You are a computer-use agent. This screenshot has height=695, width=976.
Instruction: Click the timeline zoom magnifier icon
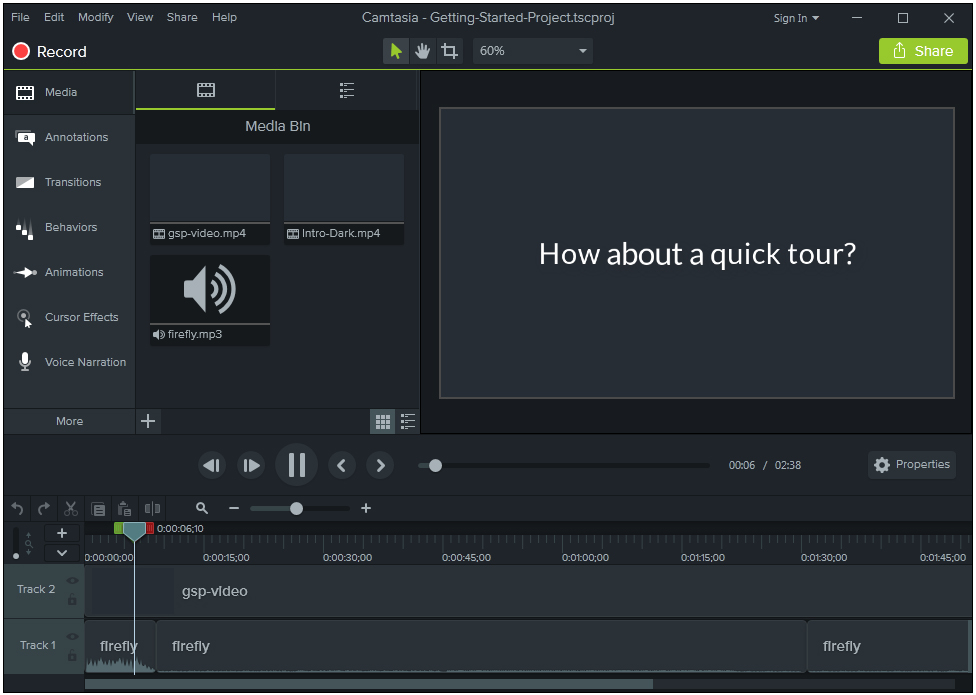202,508
